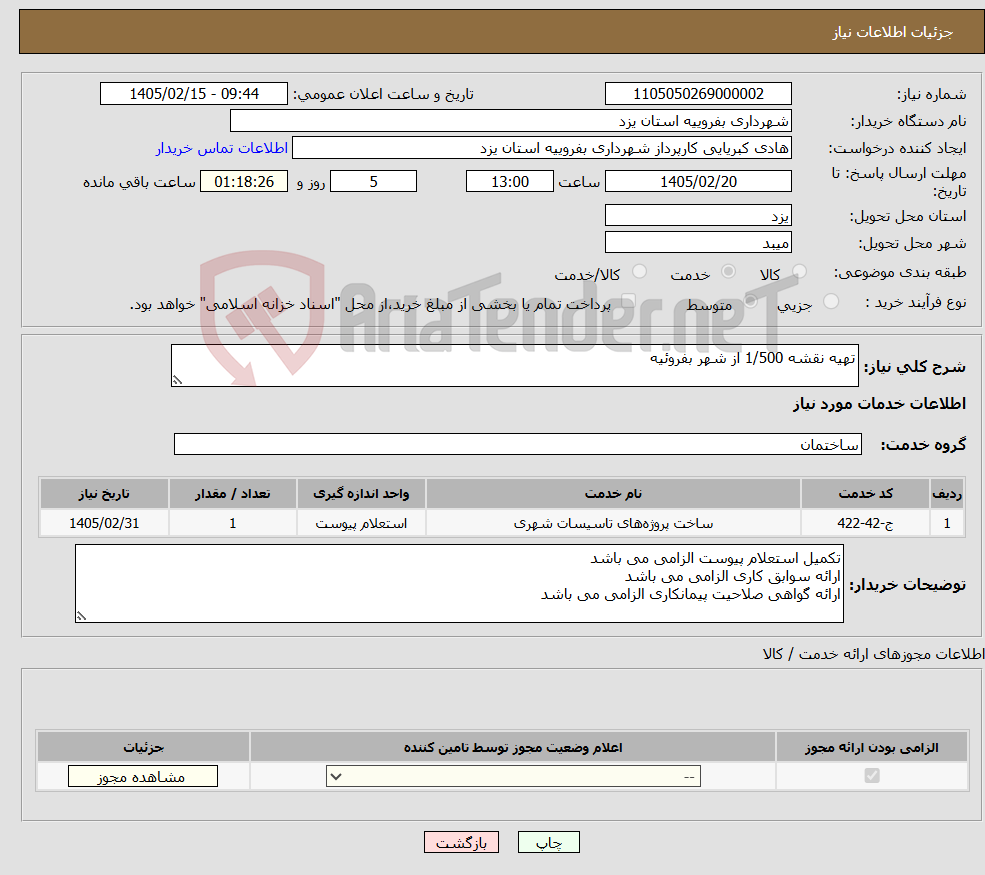985x875 pixels.
Task: Select the کالا/خدمت radio button
Action: pyautogui.click(x=639, y=271)
